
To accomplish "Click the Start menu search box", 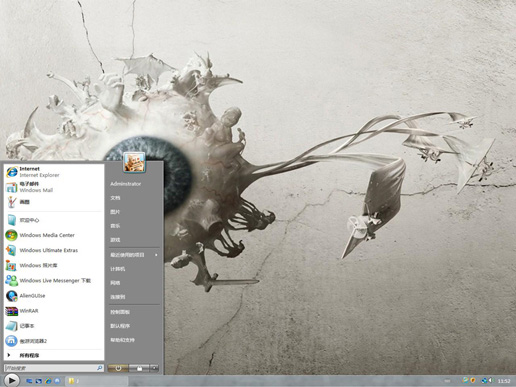I will point(53,368).
